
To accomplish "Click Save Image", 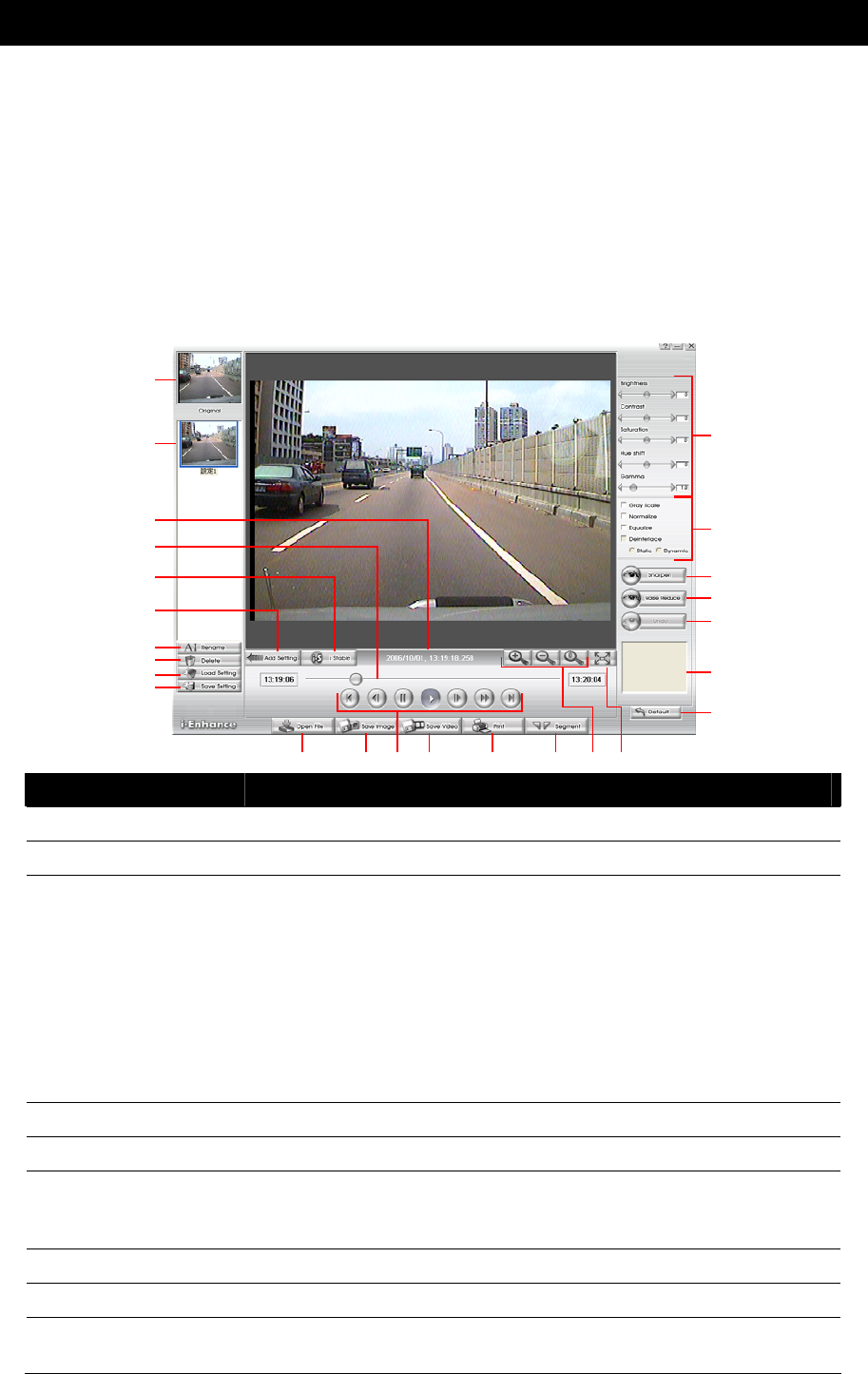I will click(367, 726).
